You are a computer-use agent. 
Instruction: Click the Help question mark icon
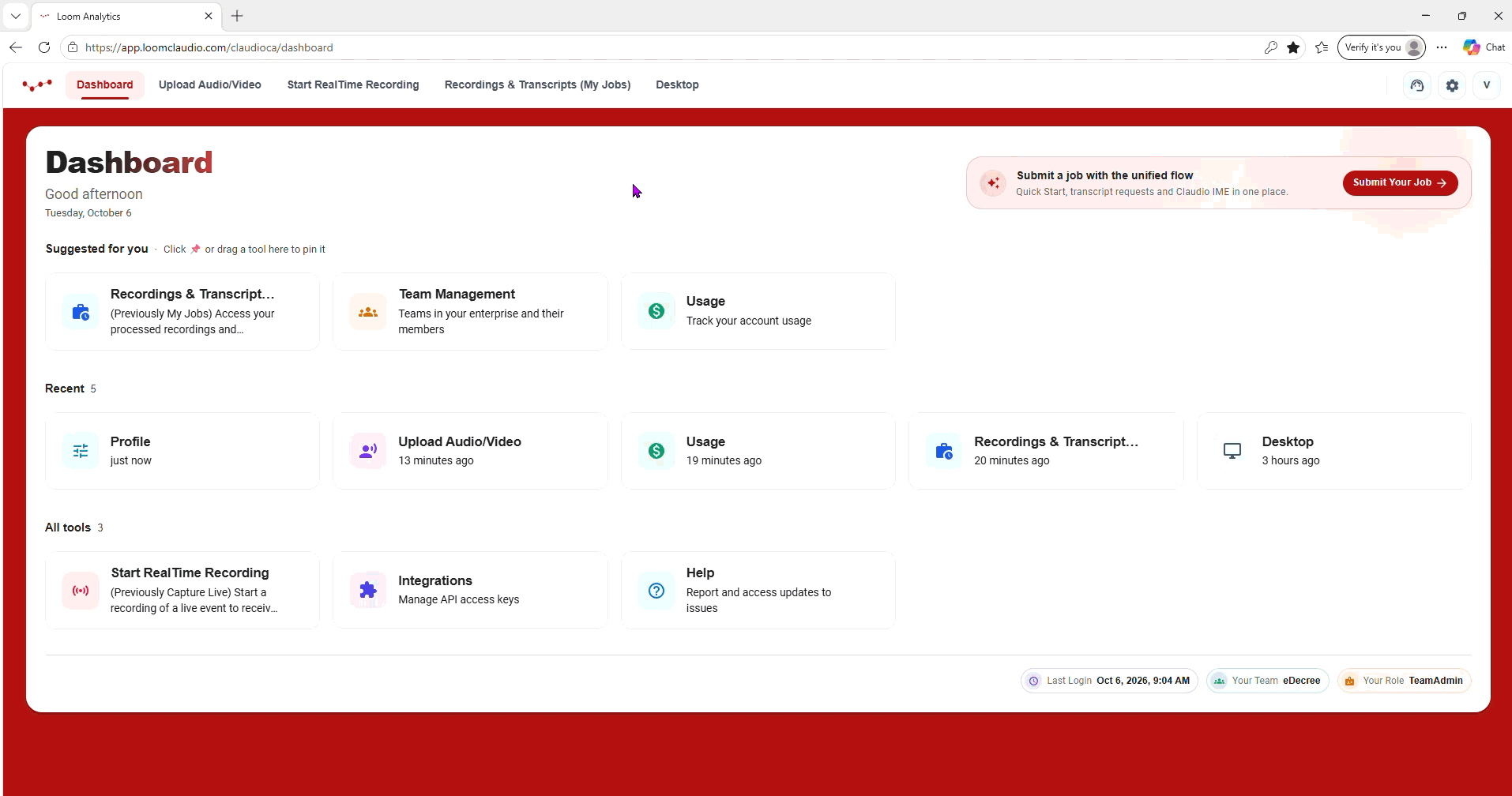[656, 591]
